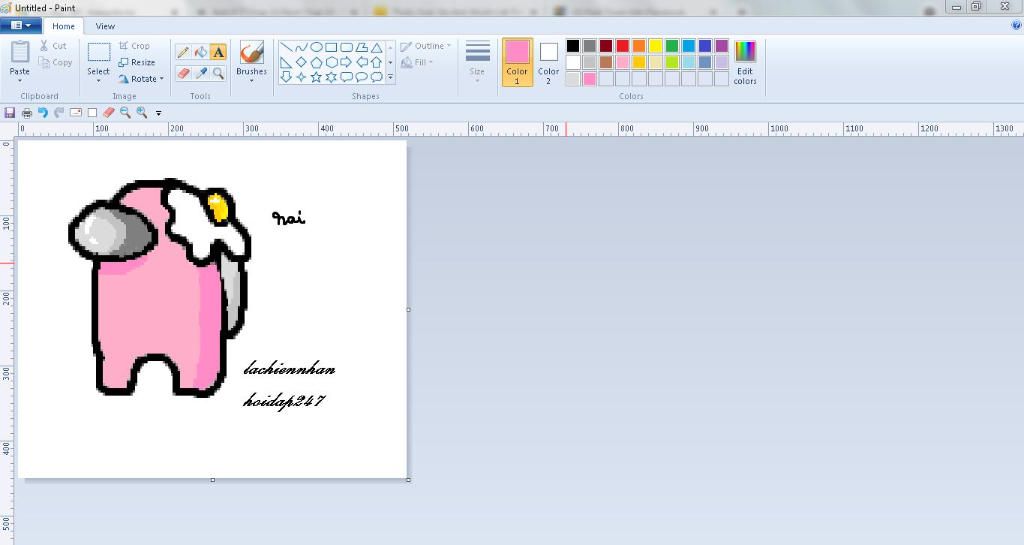Pick the Line shape
This screenshot has height=545, width=1024.
285,48
